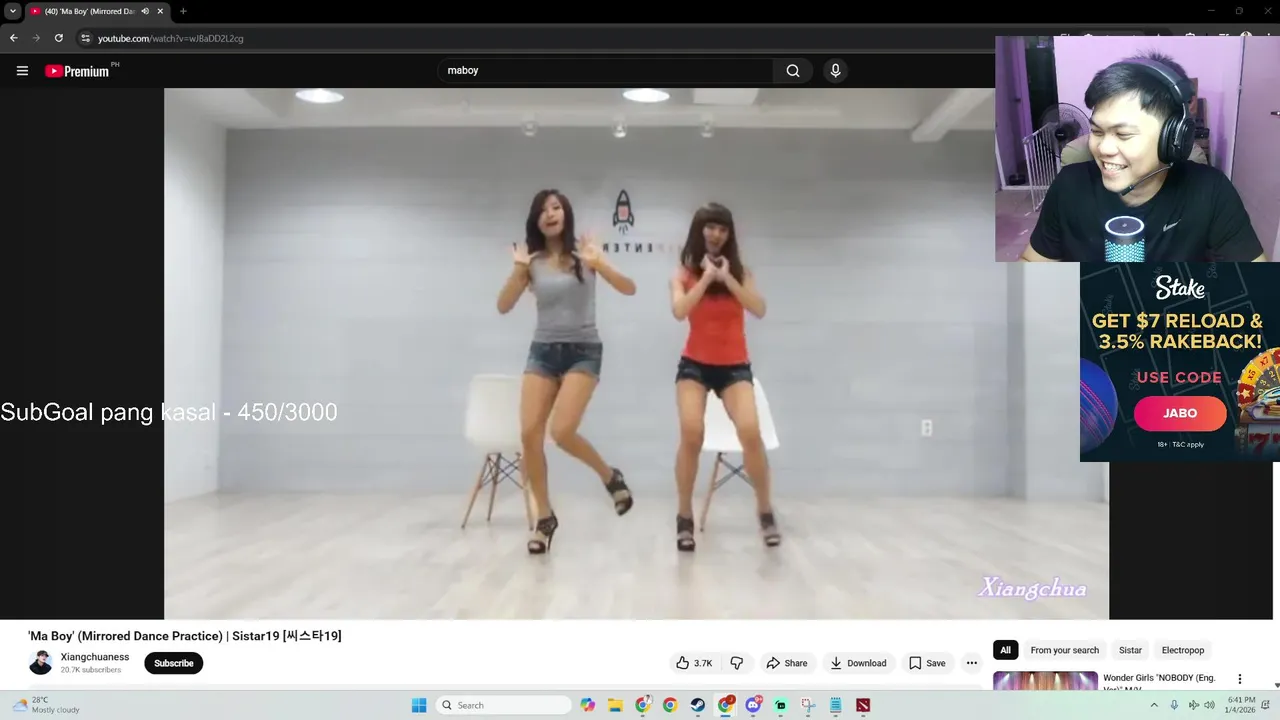Start voice search with the microphone icon
Viewport: 1280px width, 720px height.
(x=835, y=71)
